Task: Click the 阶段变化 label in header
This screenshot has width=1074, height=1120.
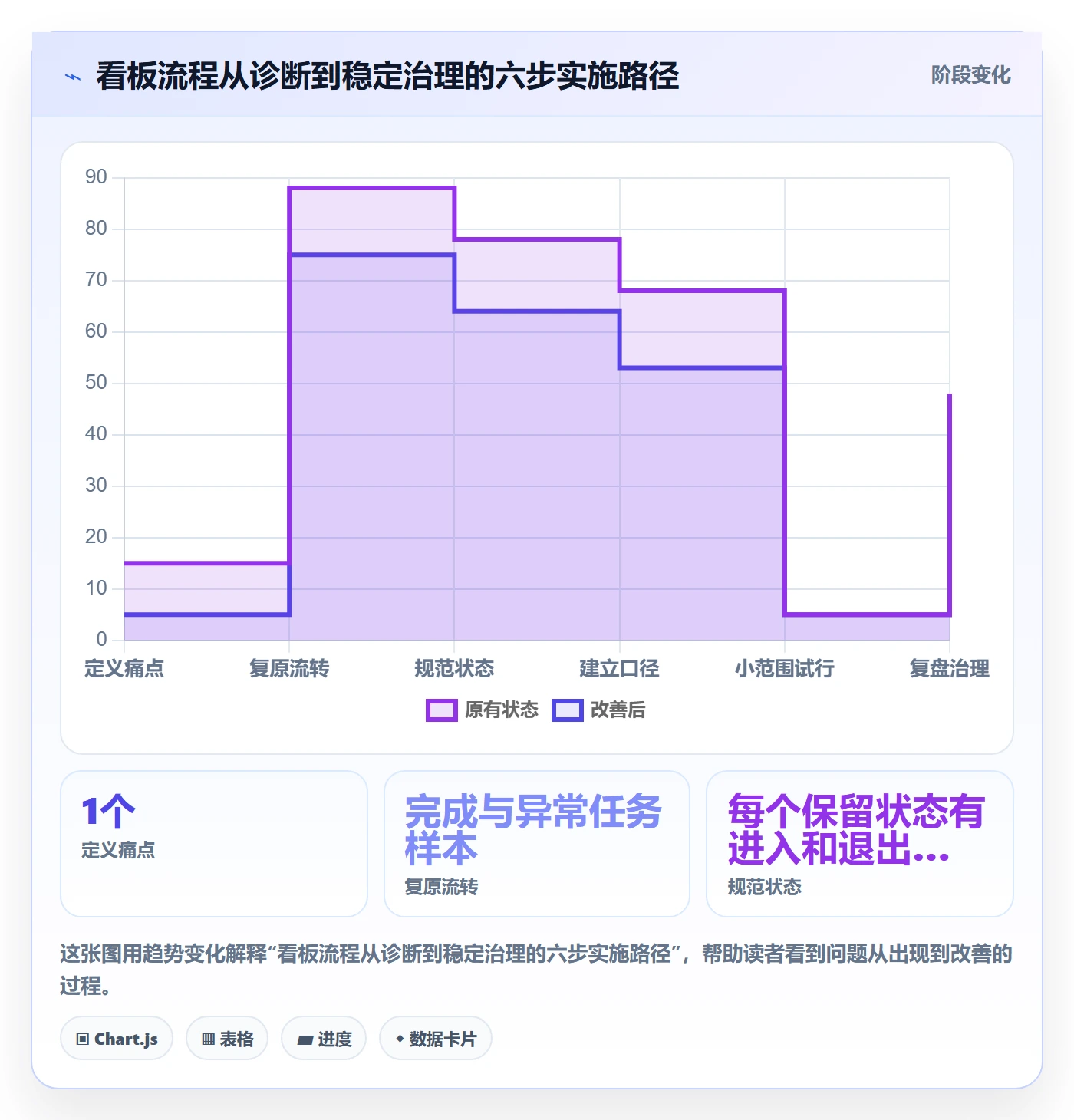Action: [970, 75]
